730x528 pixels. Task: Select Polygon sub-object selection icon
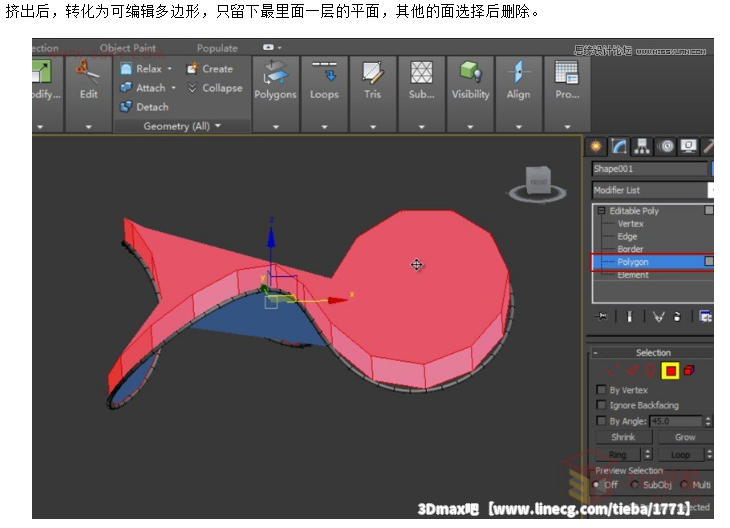(670, 371)
